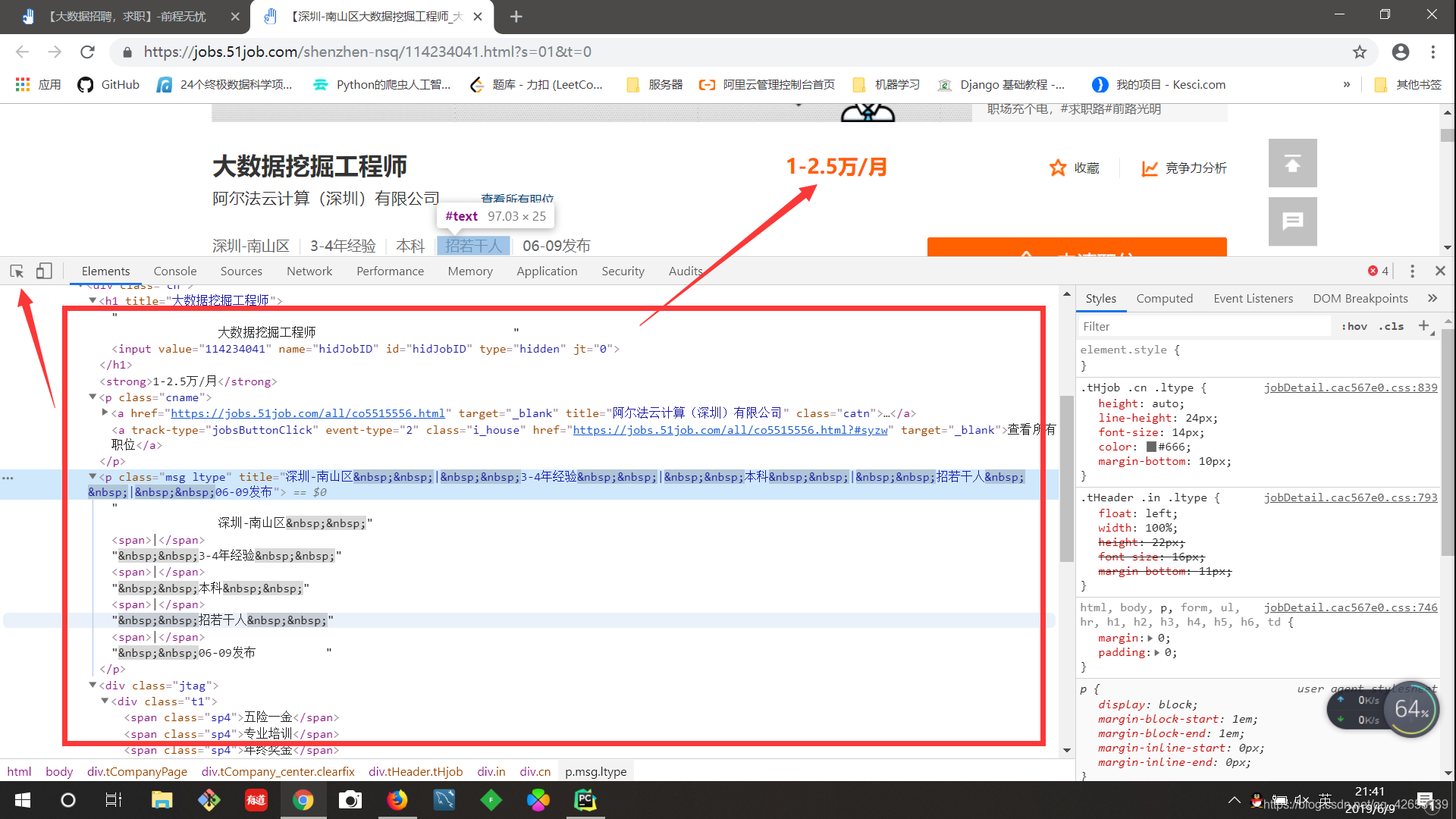Image resolution: width=1456 pixels, height=819 pixels.
Task: Add a new style rule plus icon
Action: click(x=1423, y=326)
